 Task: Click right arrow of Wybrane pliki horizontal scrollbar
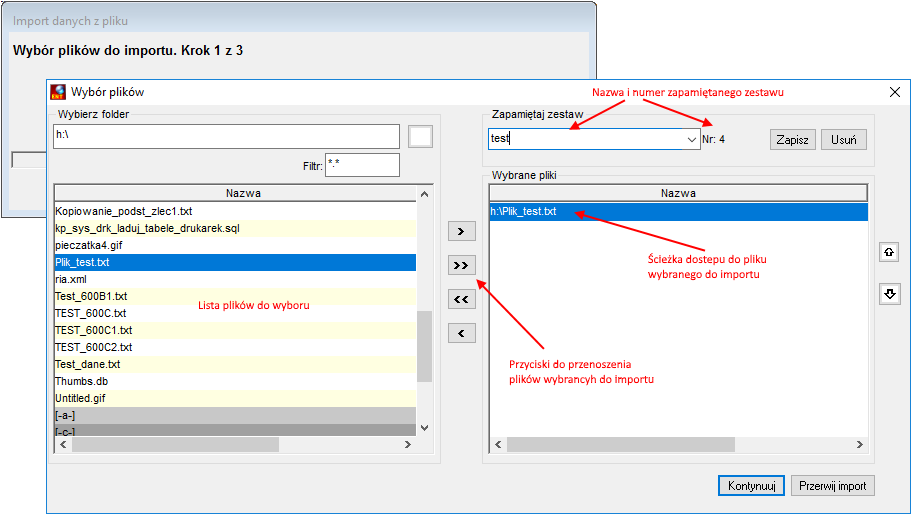860,444
